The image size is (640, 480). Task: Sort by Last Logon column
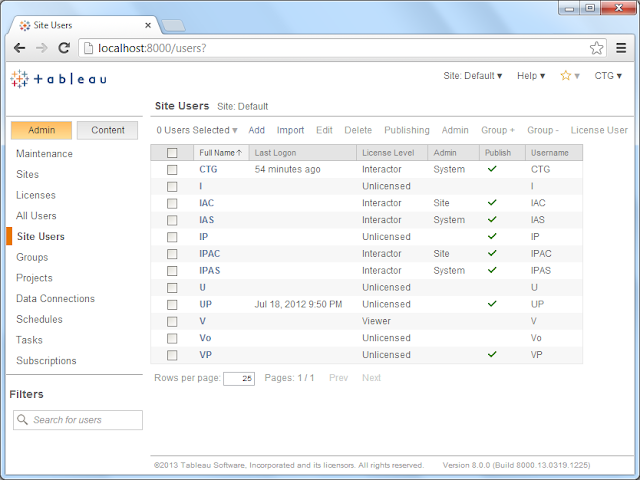[x=302, y=153]
